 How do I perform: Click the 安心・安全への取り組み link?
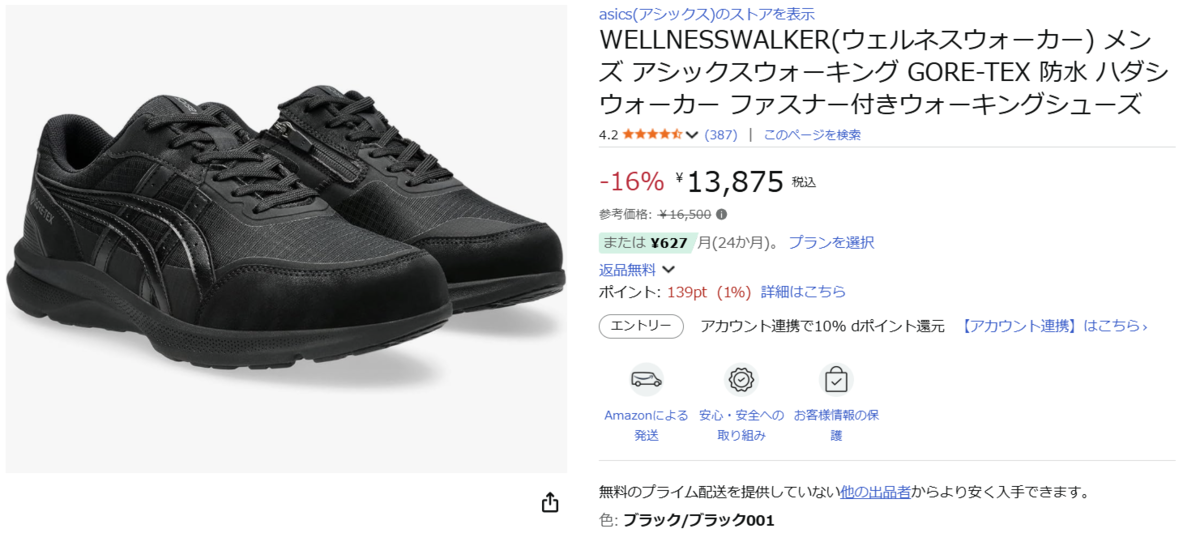[741, 425]
